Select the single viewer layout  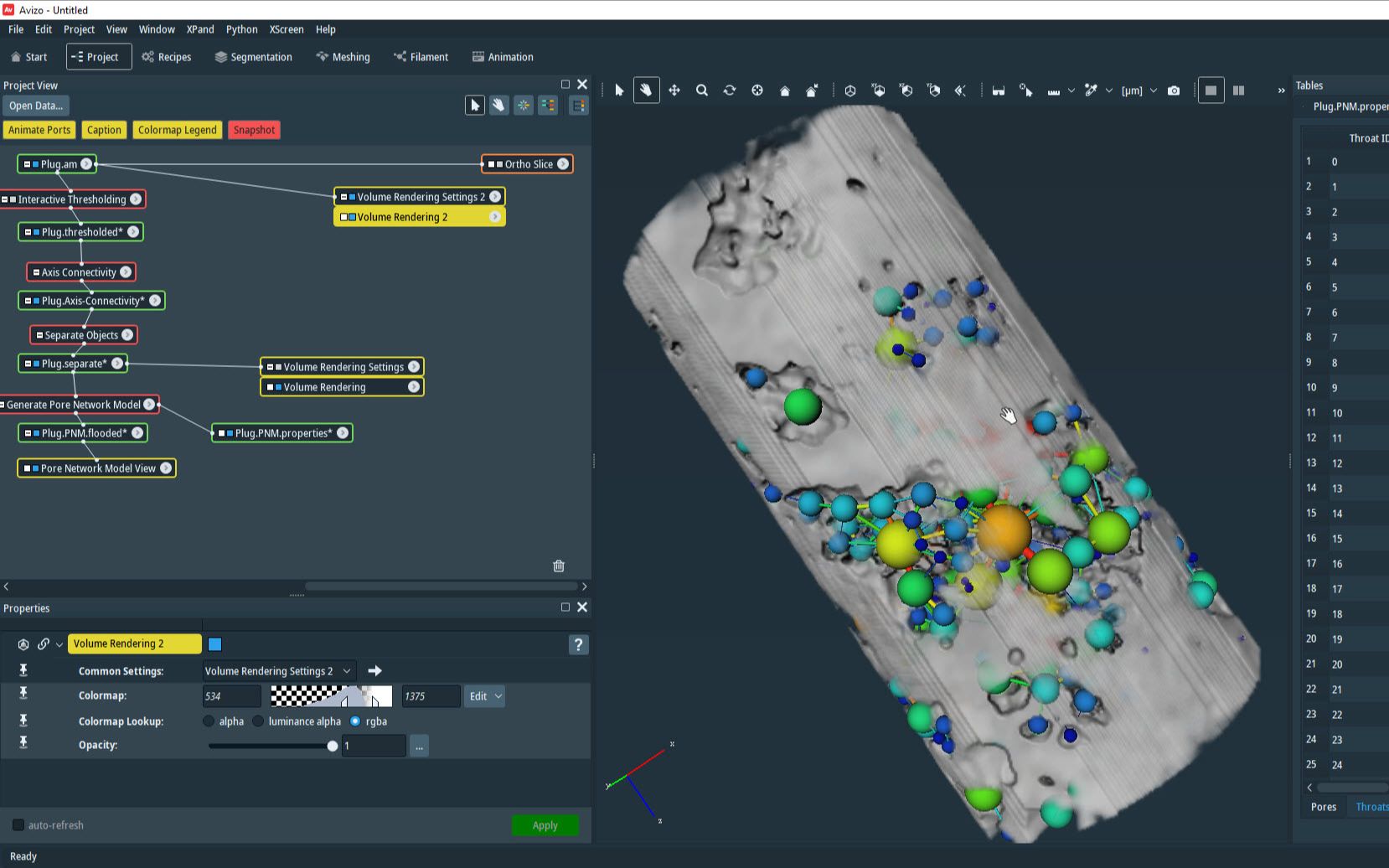click(1211, 90)
